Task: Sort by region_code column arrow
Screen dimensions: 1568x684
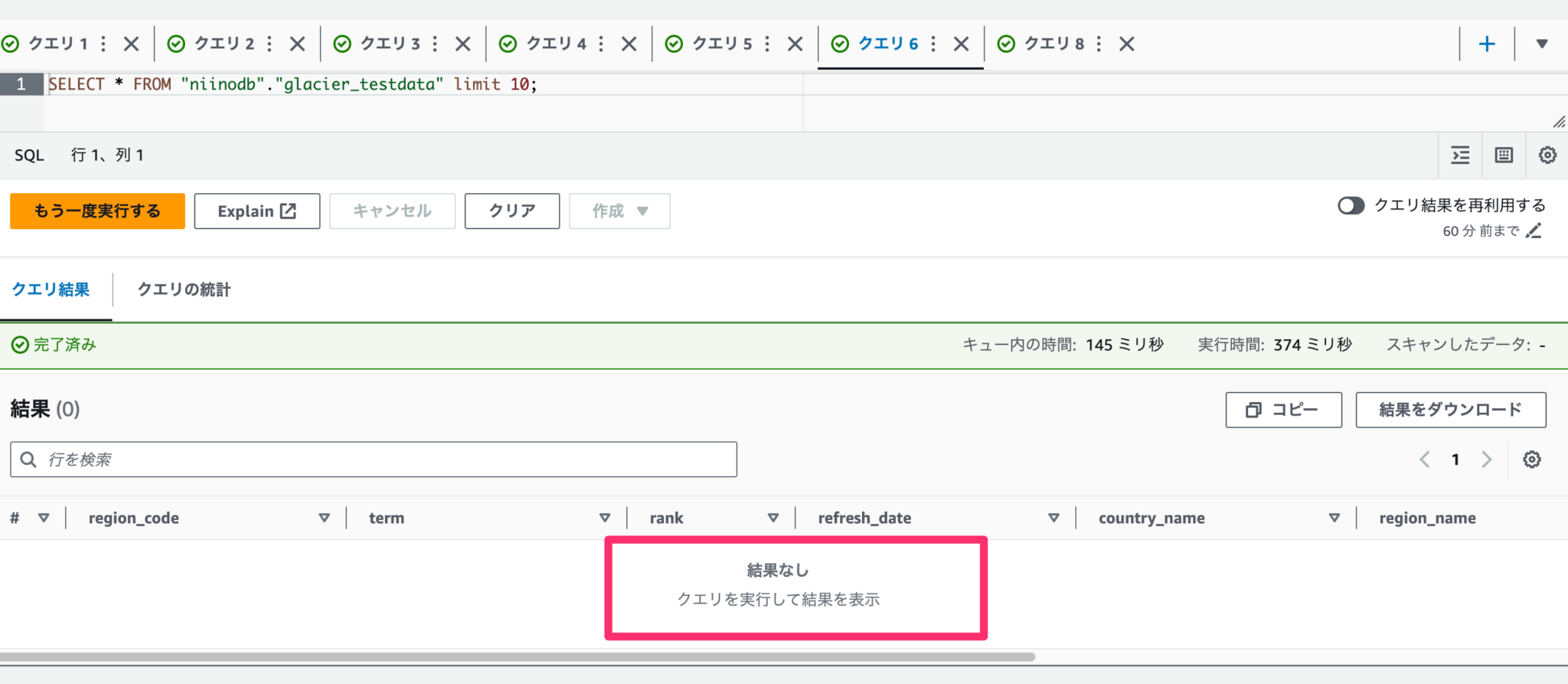Action: coord(324,518)
